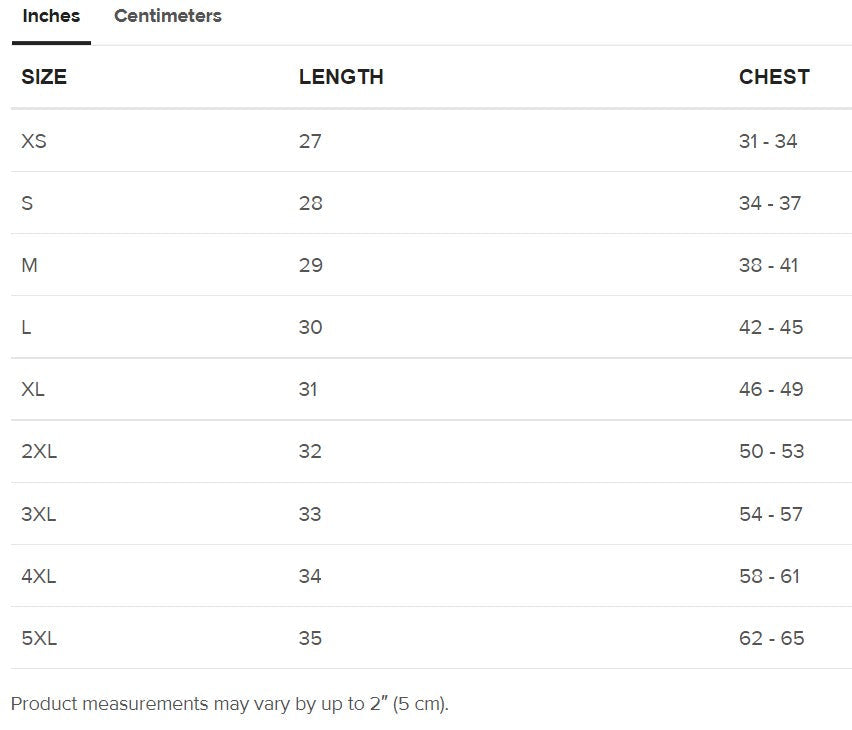Click the XL size label
The image size is (852, 730).
pos(33,389)
